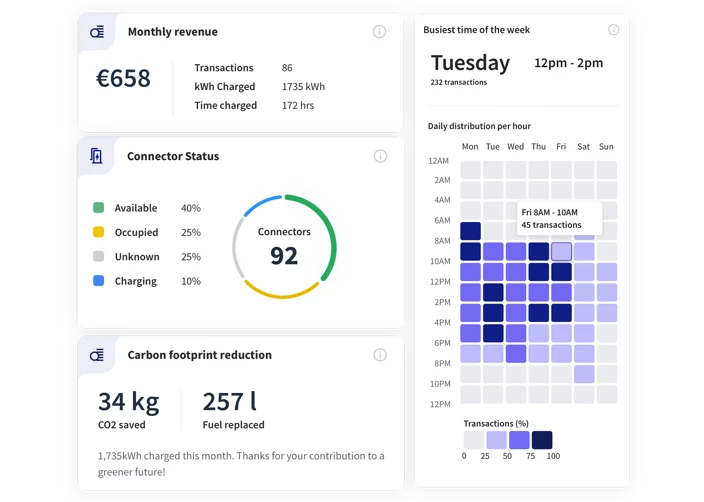The image size is (704, 502).
Task: Open the Busiest time of week info icon
Action: pos(610,30)
